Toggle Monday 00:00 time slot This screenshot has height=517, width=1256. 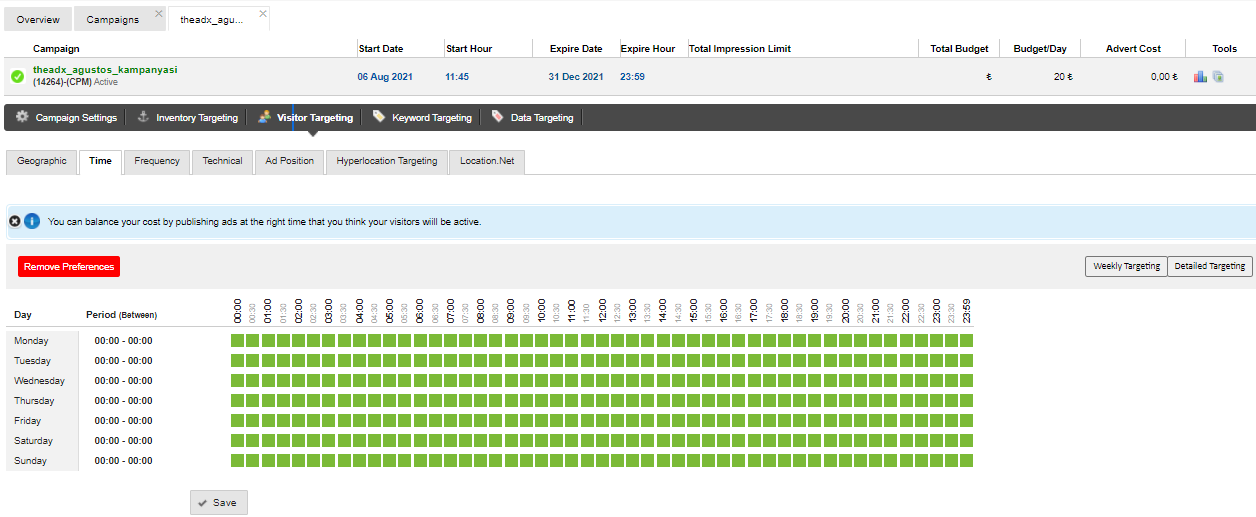[x=238, y=340]
